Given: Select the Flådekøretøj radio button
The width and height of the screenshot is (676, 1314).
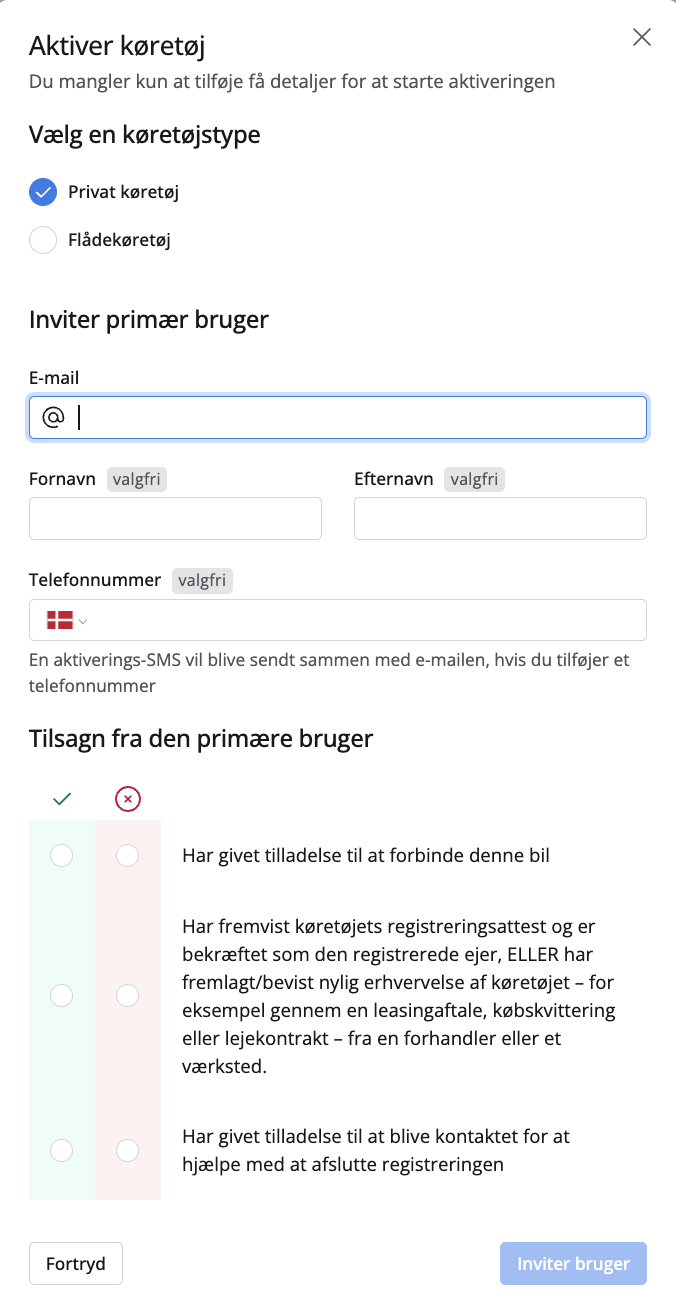Looking at the screenshot, I should click(43, 240).
